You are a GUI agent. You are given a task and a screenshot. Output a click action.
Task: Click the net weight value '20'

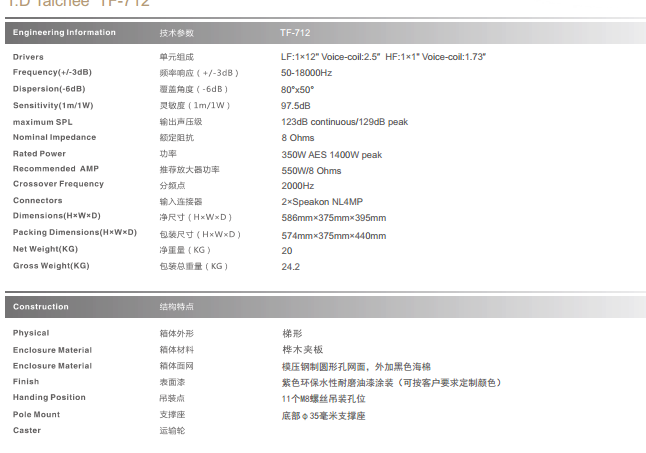[x=287, y=251]
